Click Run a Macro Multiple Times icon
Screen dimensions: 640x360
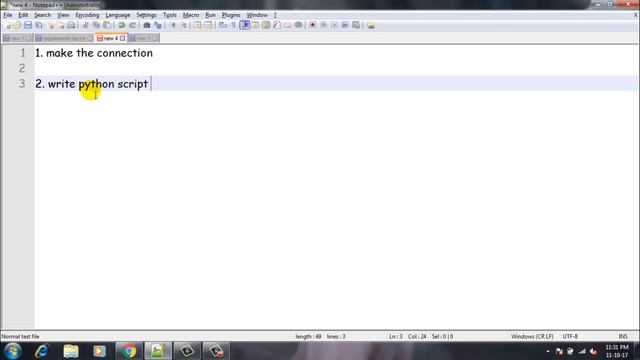pos(345,25)
